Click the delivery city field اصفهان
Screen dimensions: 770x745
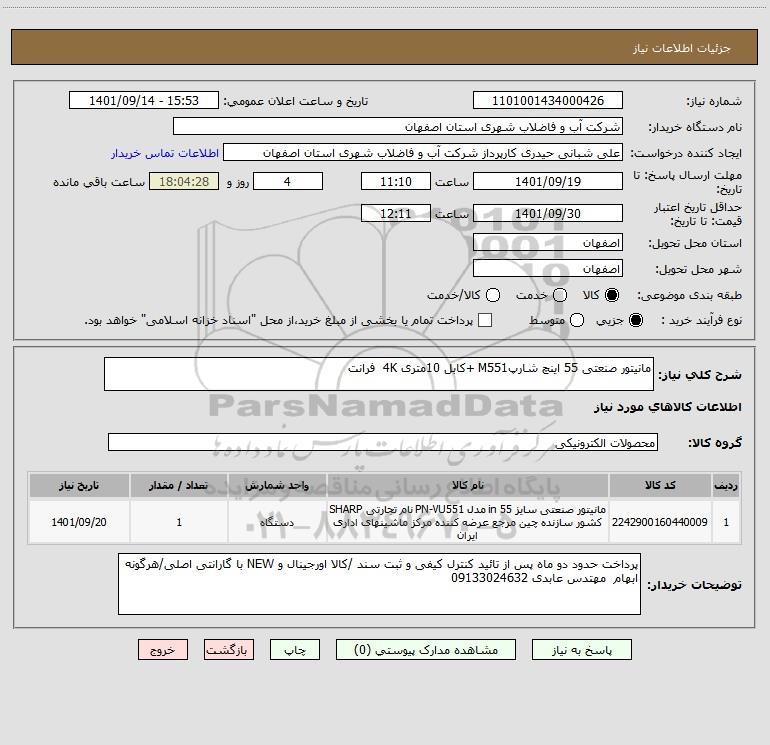(x=548, y=269)
